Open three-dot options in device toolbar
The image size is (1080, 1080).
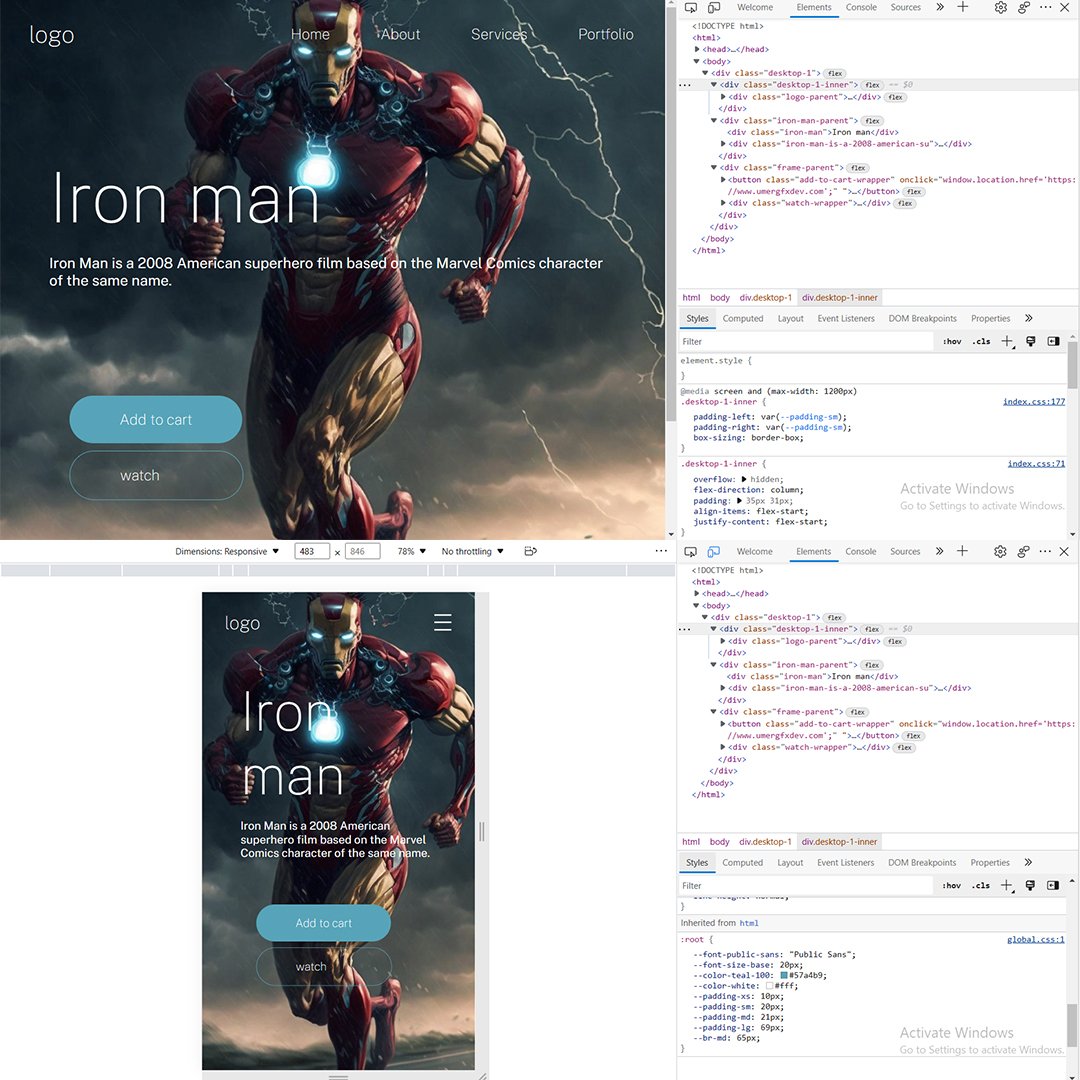click(x=661, y=551)
